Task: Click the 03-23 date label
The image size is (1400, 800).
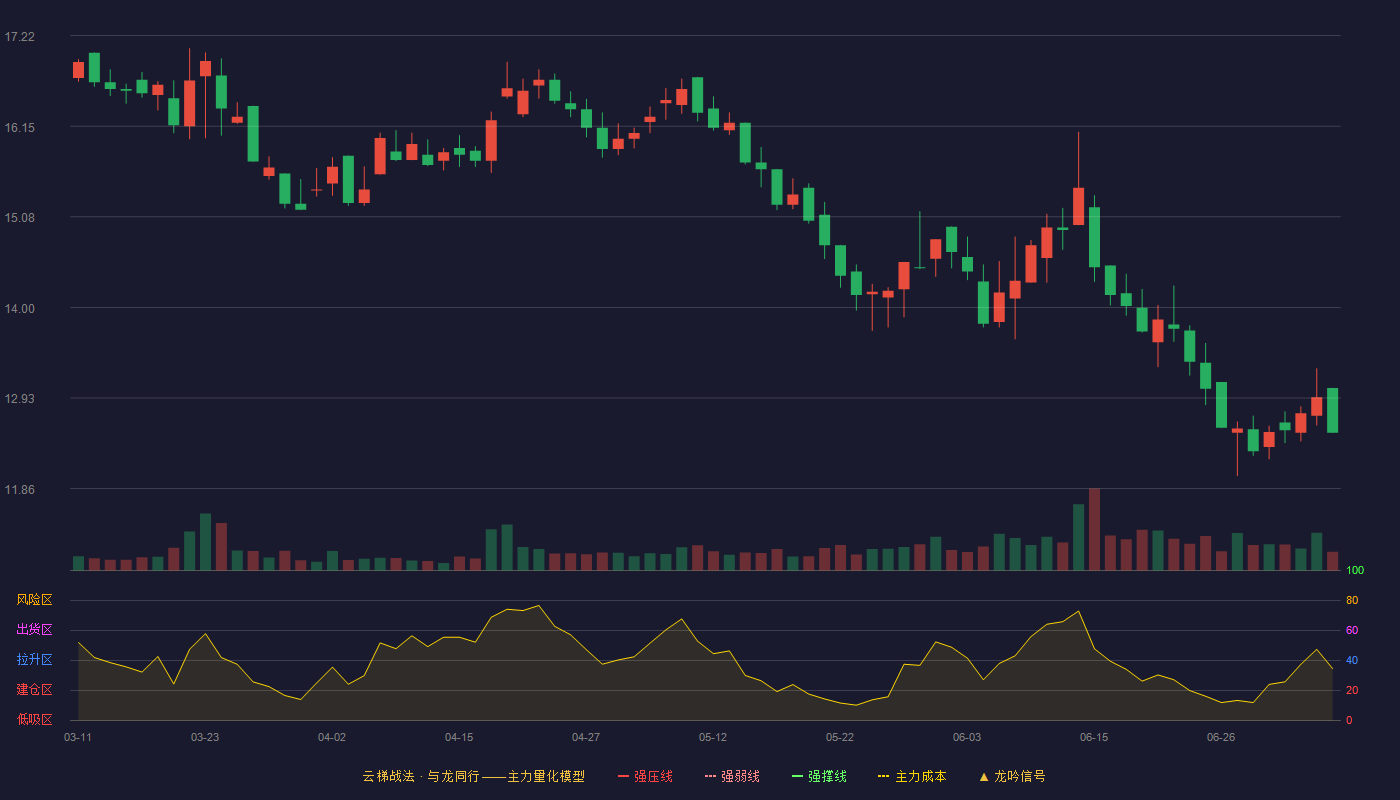Action: pyautogui.click(x=205, y=737)
